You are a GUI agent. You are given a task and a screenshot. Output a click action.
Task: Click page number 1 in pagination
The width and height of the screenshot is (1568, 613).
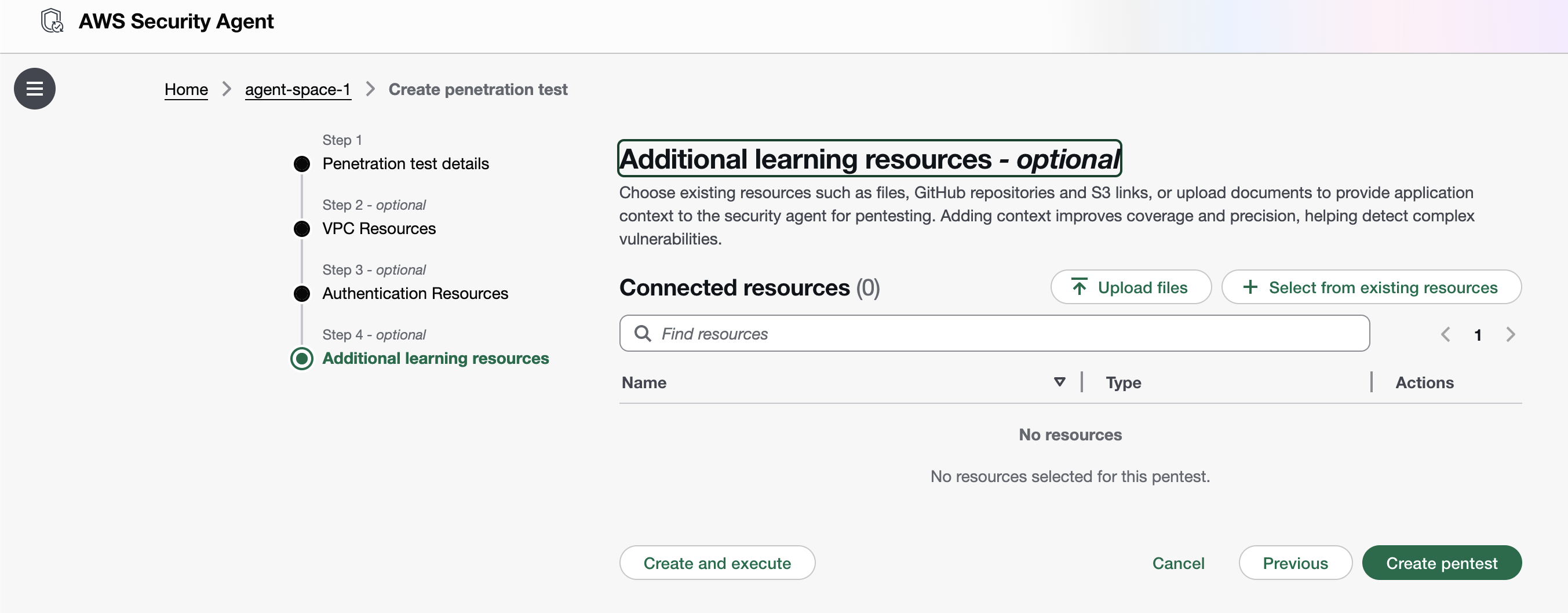click(1477, 335)
